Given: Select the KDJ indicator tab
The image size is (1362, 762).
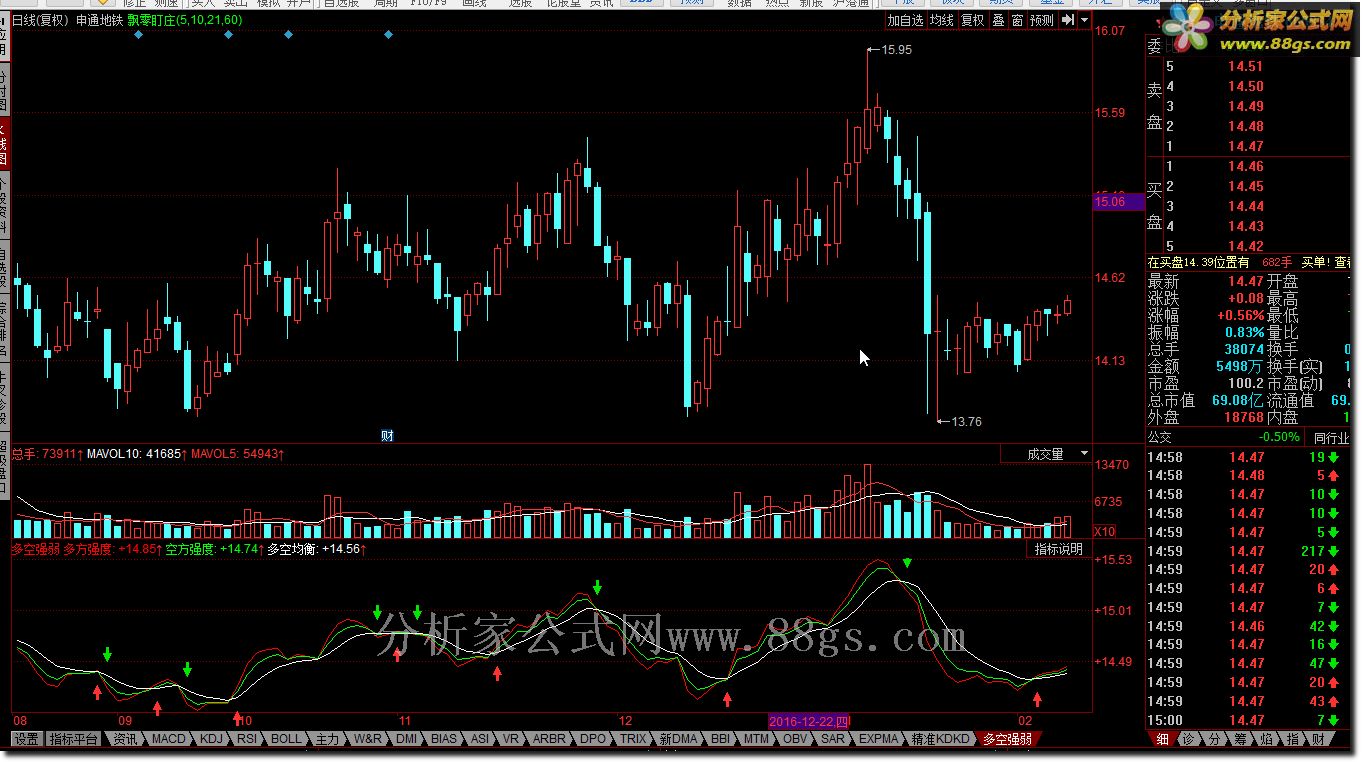Looking at the screenshot, I should (211, 739).
